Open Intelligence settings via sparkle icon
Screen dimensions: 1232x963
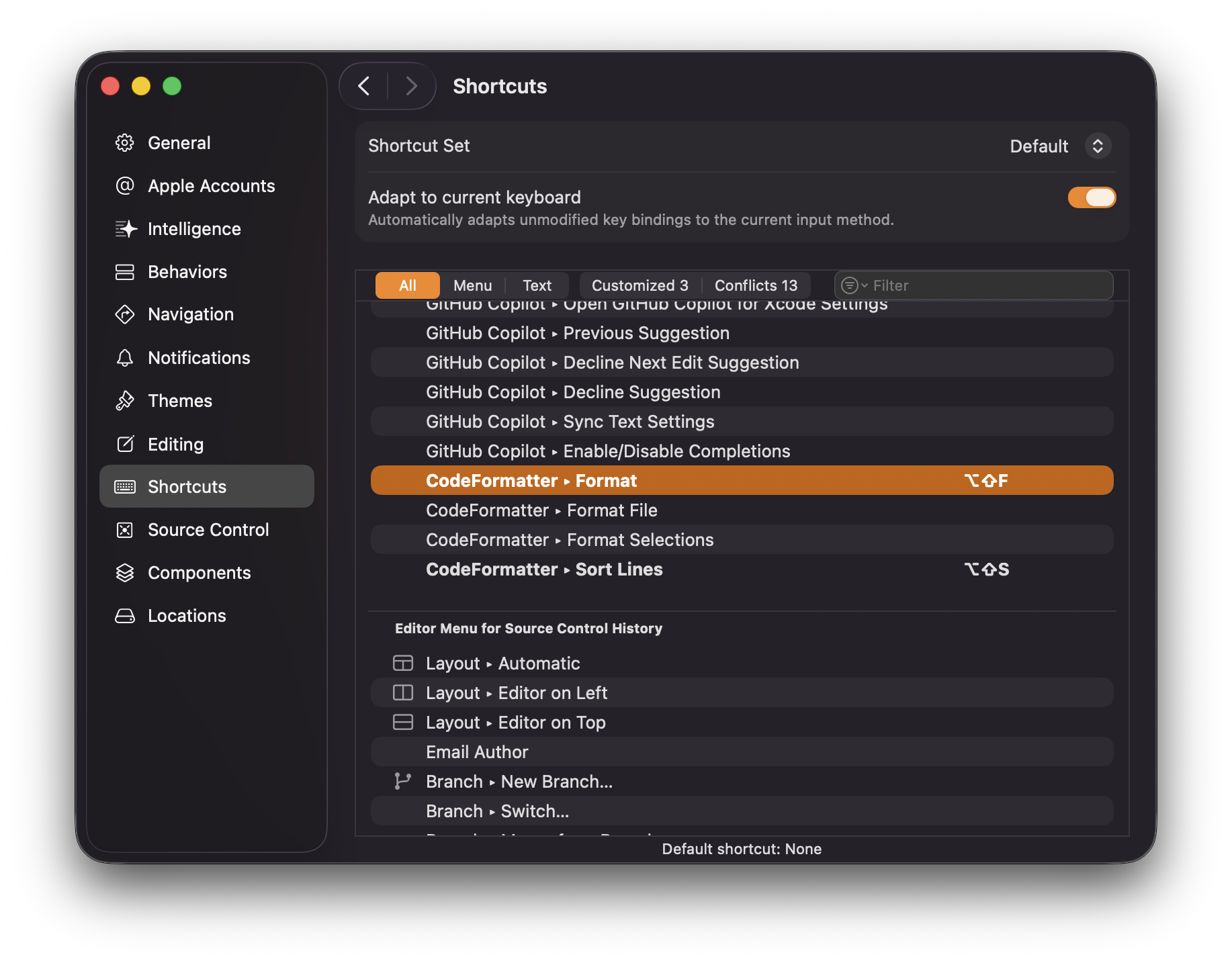[125, 229]
